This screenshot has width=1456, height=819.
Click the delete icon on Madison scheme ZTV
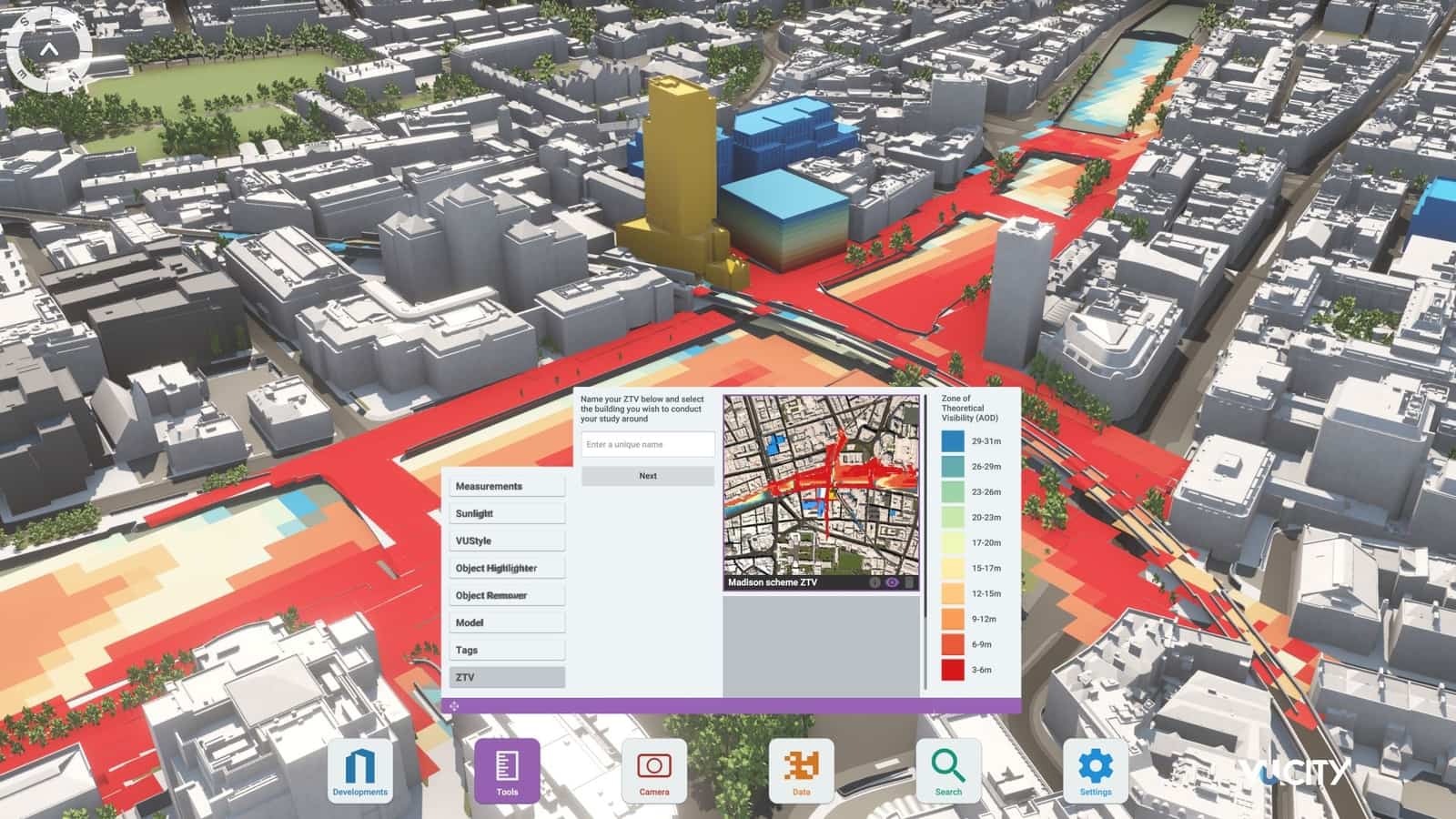point(909,582)
